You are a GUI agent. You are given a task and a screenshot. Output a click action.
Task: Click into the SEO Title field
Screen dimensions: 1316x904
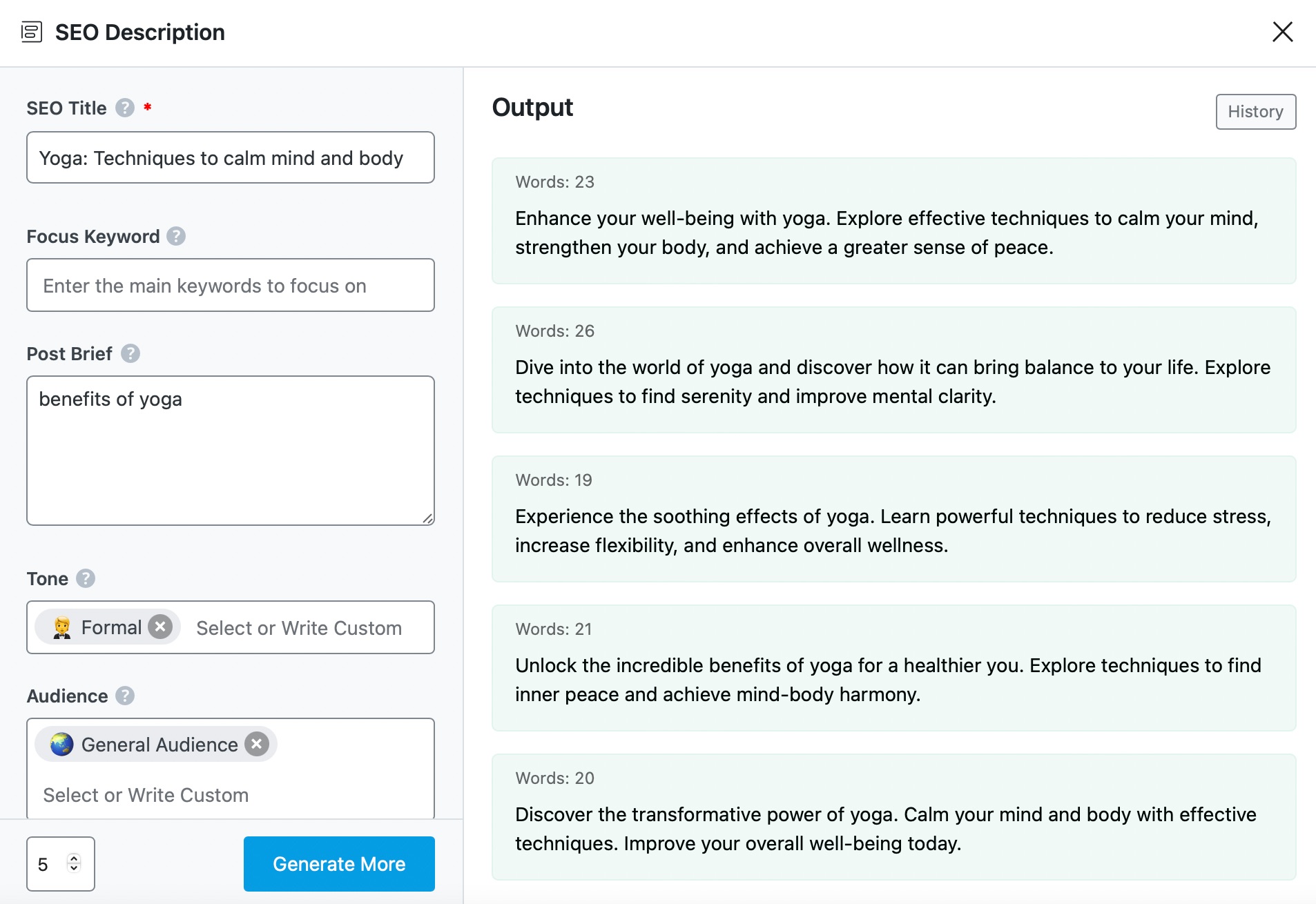pyautogui.click(x=231, y=157)
